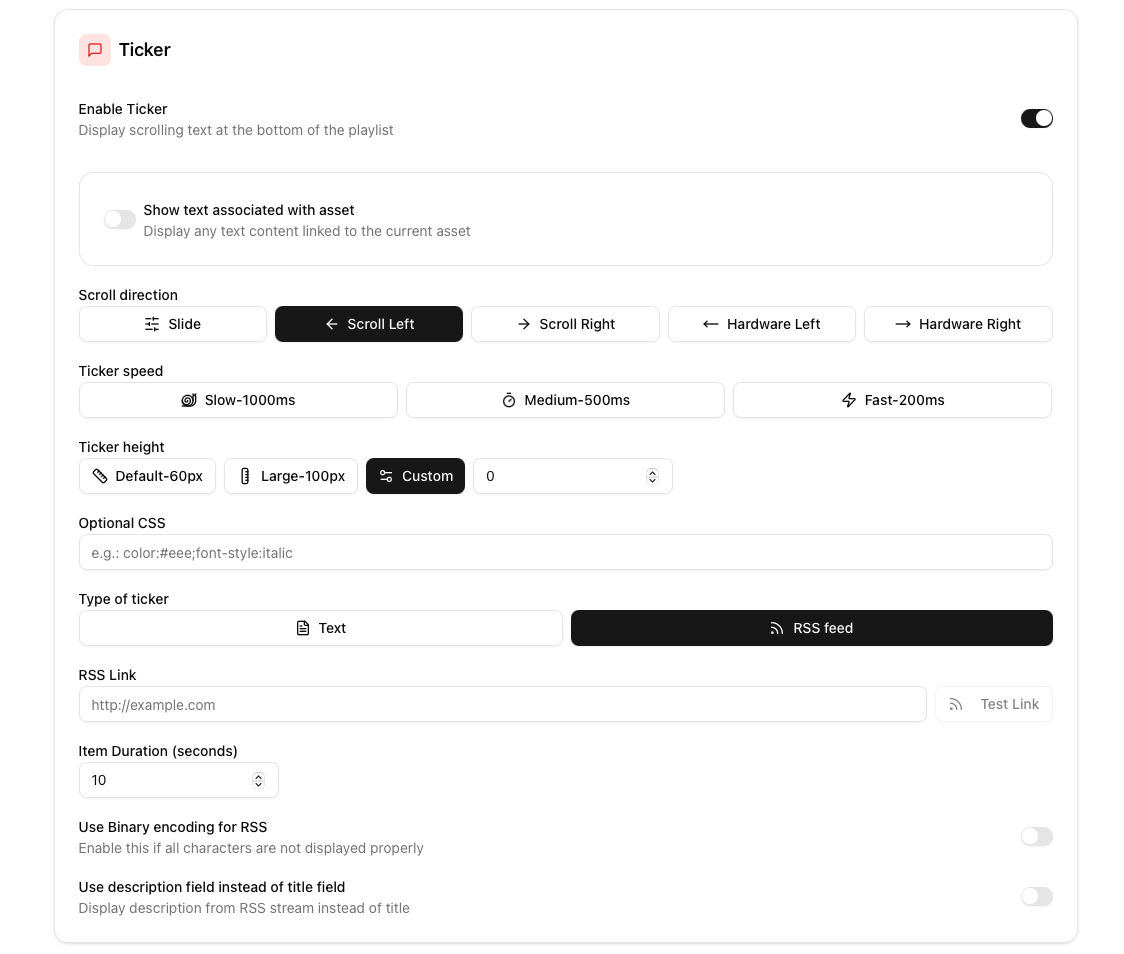
Task: Set ticker speed to Medium-500ms
Action: click(565, 400)
